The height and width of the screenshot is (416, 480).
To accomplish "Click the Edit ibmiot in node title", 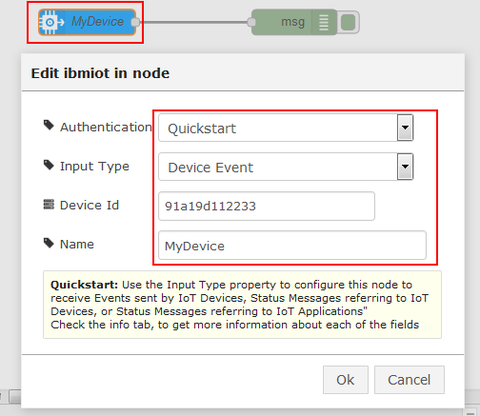I will 100,73.
